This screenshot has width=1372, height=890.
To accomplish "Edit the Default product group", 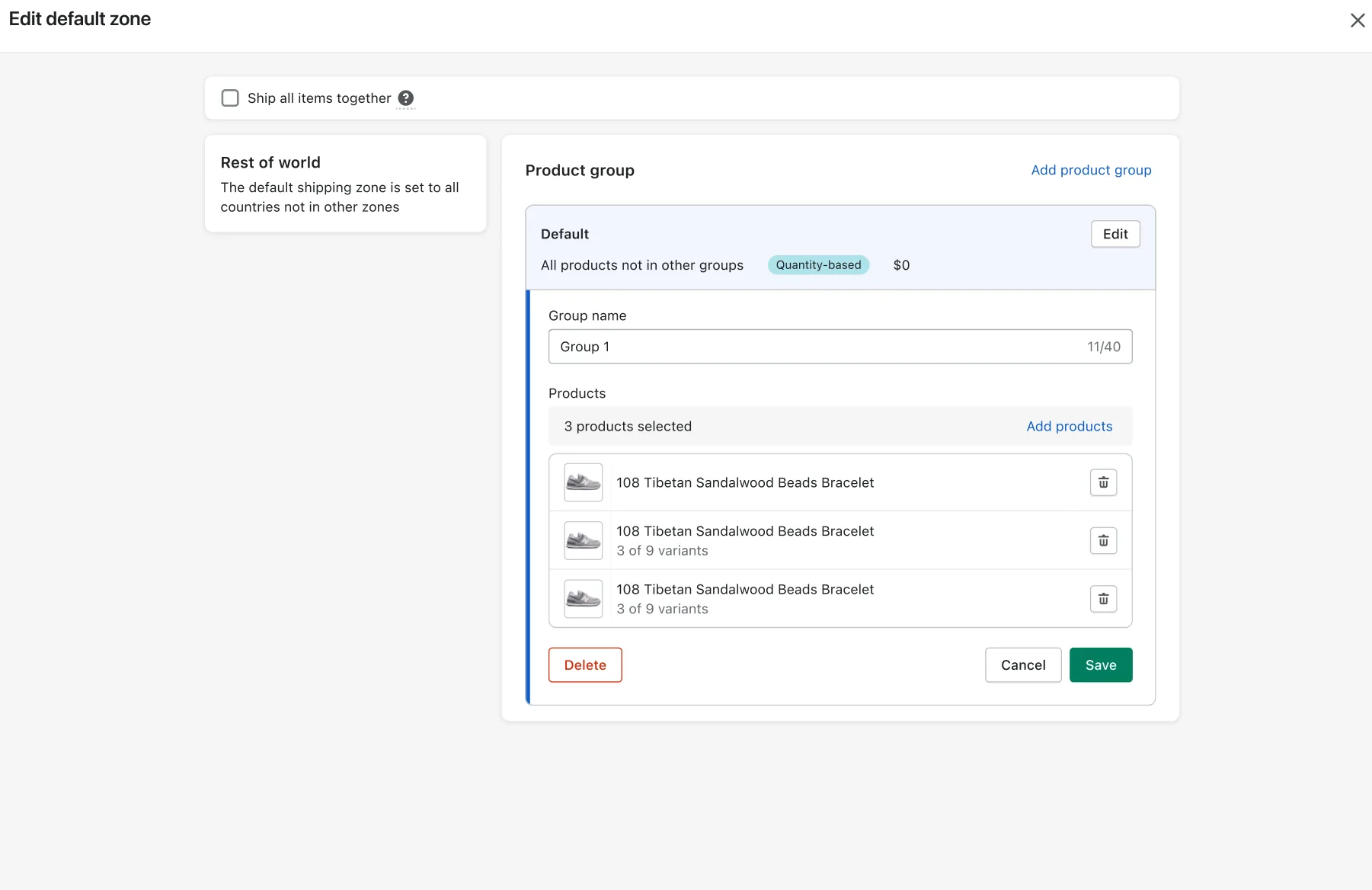I will pos(1115,234).
